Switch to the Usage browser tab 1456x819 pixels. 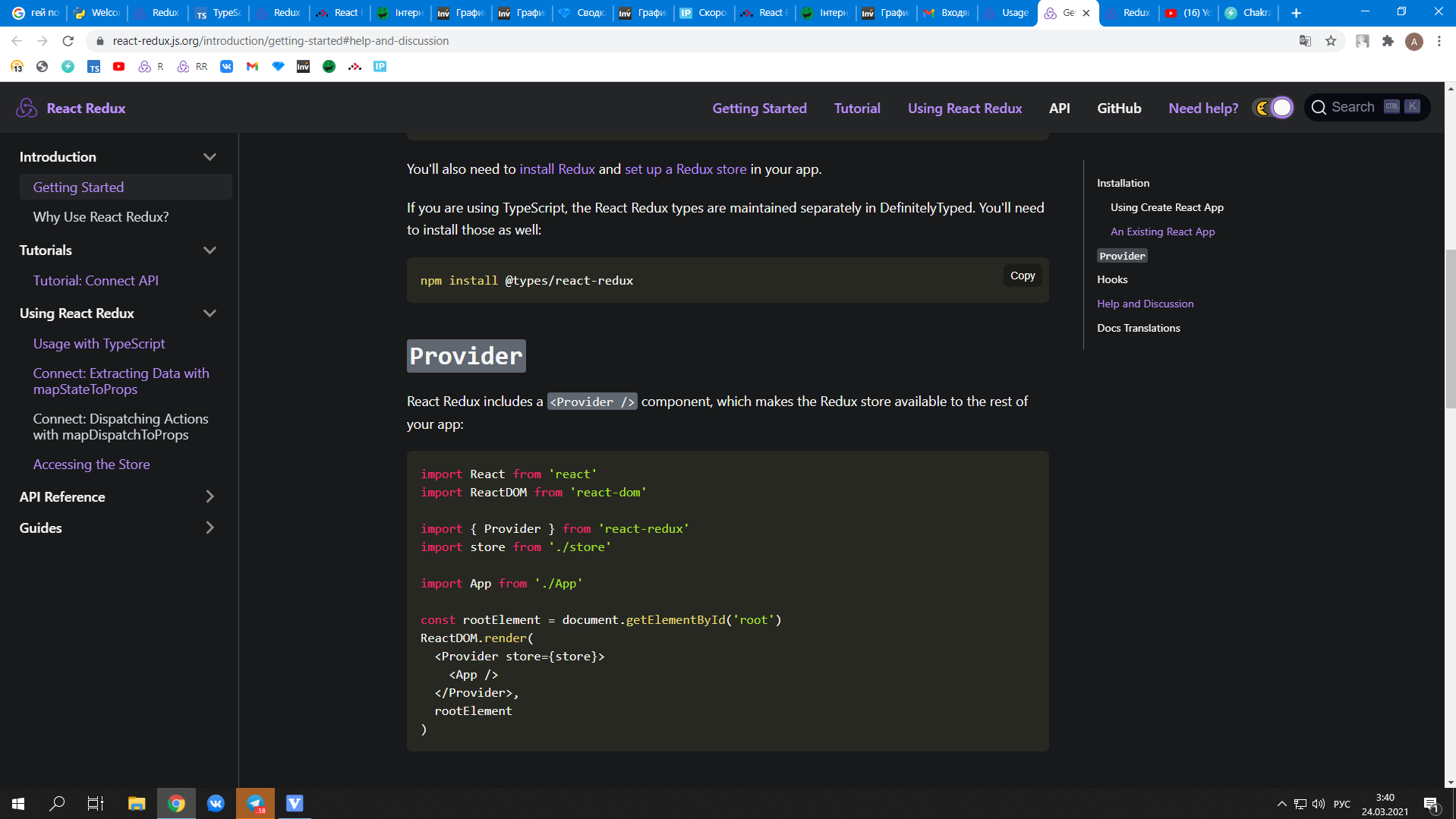click(x=1007, y=13)
